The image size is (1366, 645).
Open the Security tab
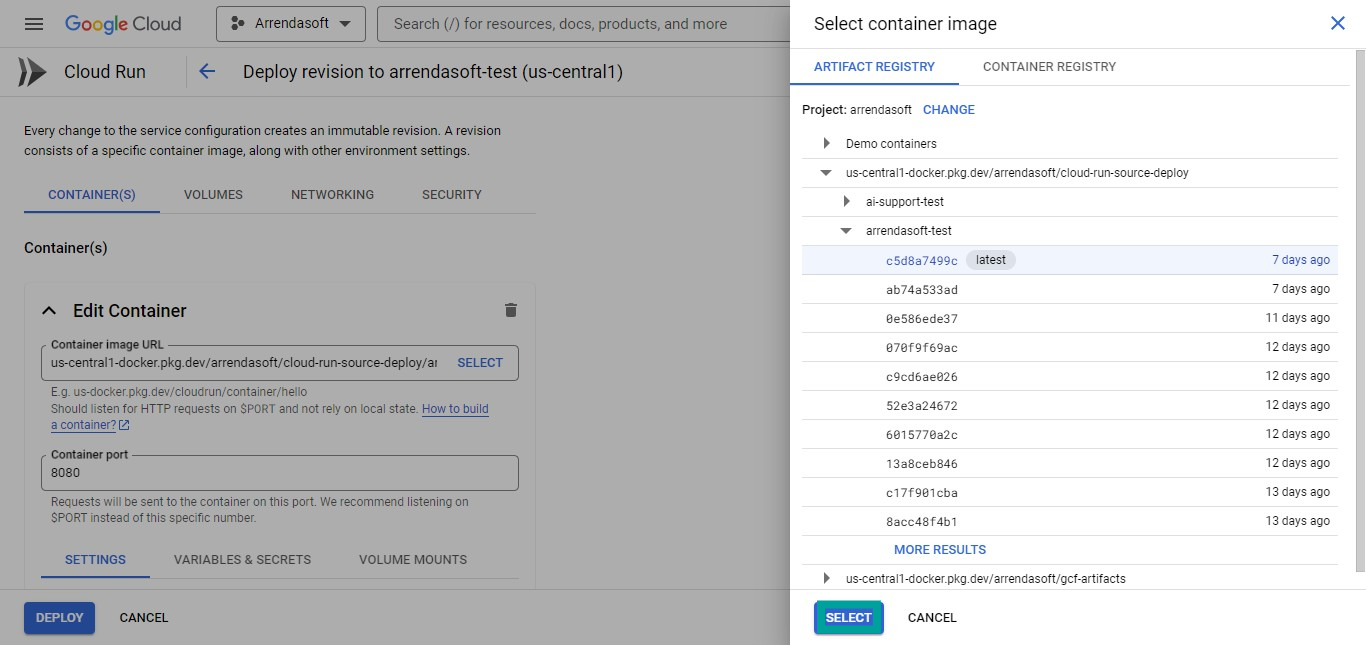click(452, 195)
